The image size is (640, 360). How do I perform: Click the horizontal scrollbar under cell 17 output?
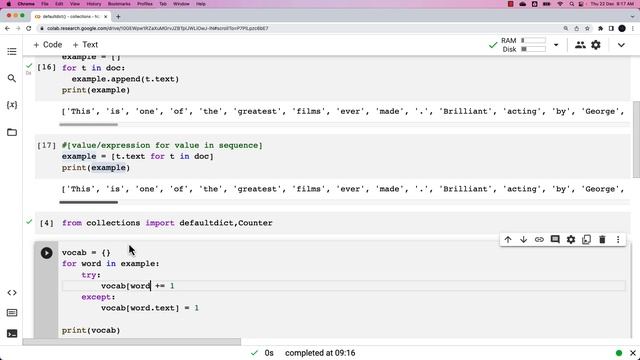pyautogui.click(x=89, y=202)
